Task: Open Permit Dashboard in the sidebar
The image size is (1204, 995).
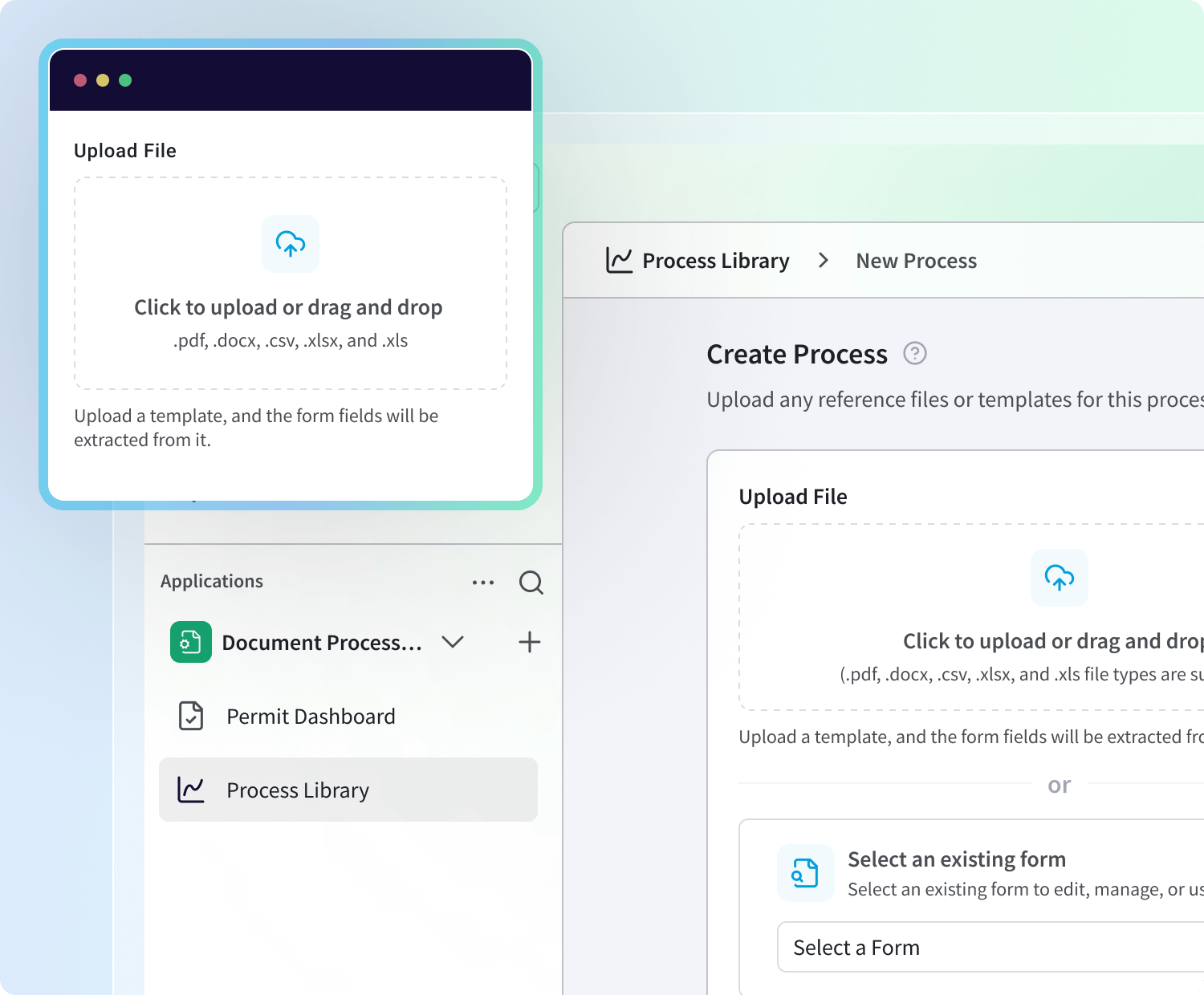Action: (x=311, y=717)
